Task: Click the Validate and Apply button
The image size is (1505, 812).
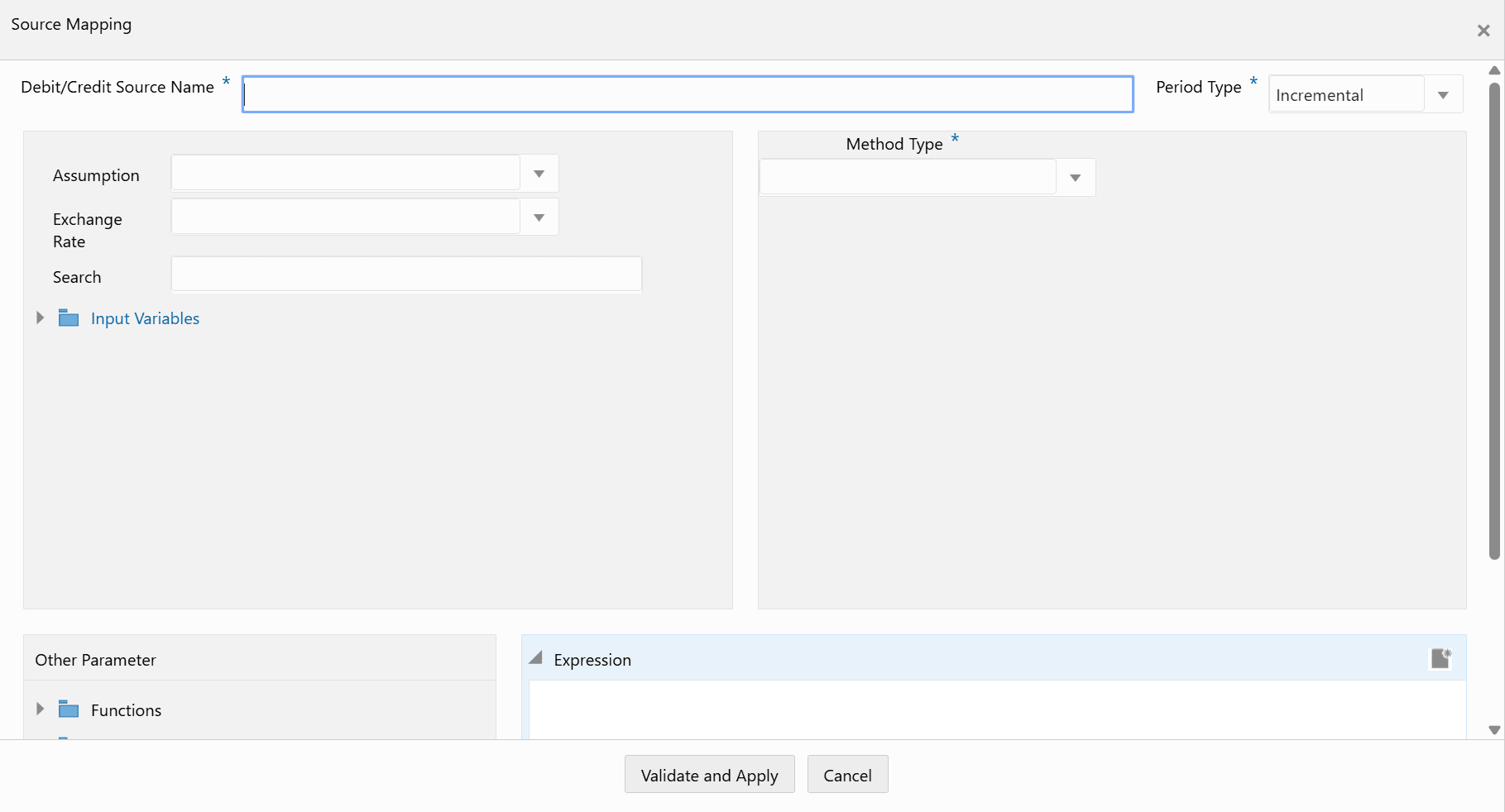Action: pos(708,775)
